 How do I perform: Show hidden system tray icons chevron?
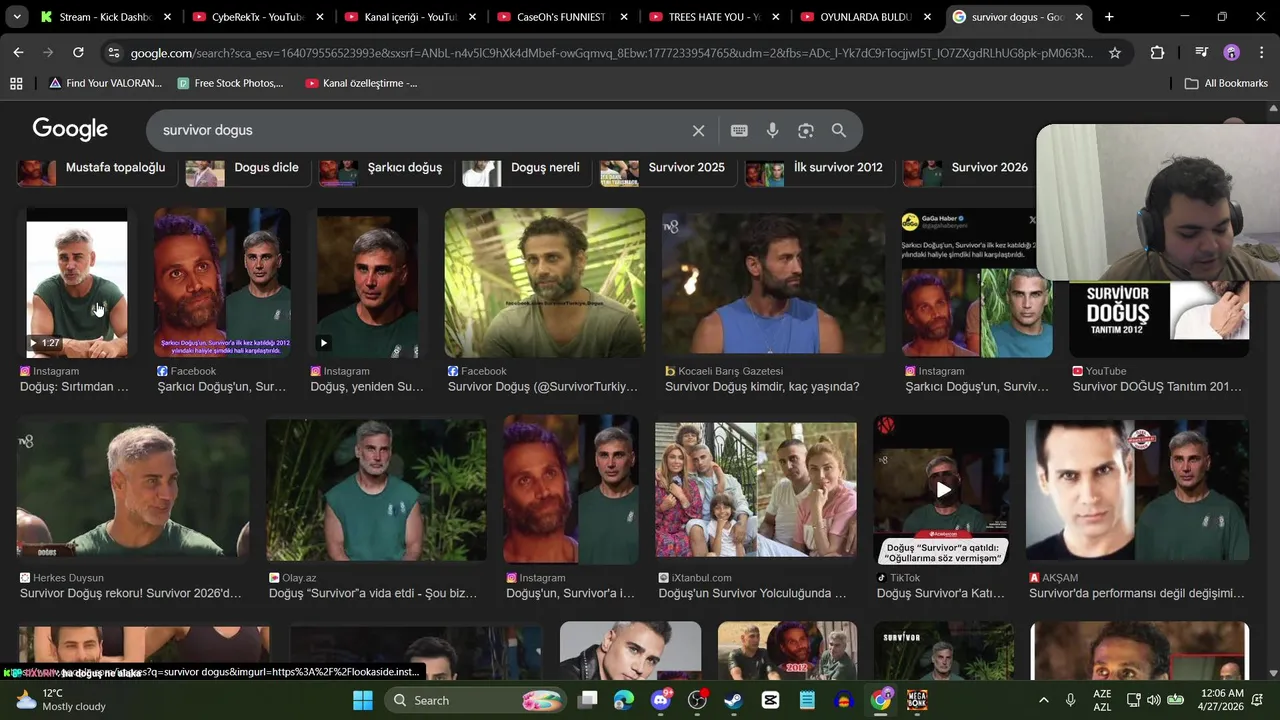point(1044,700)
